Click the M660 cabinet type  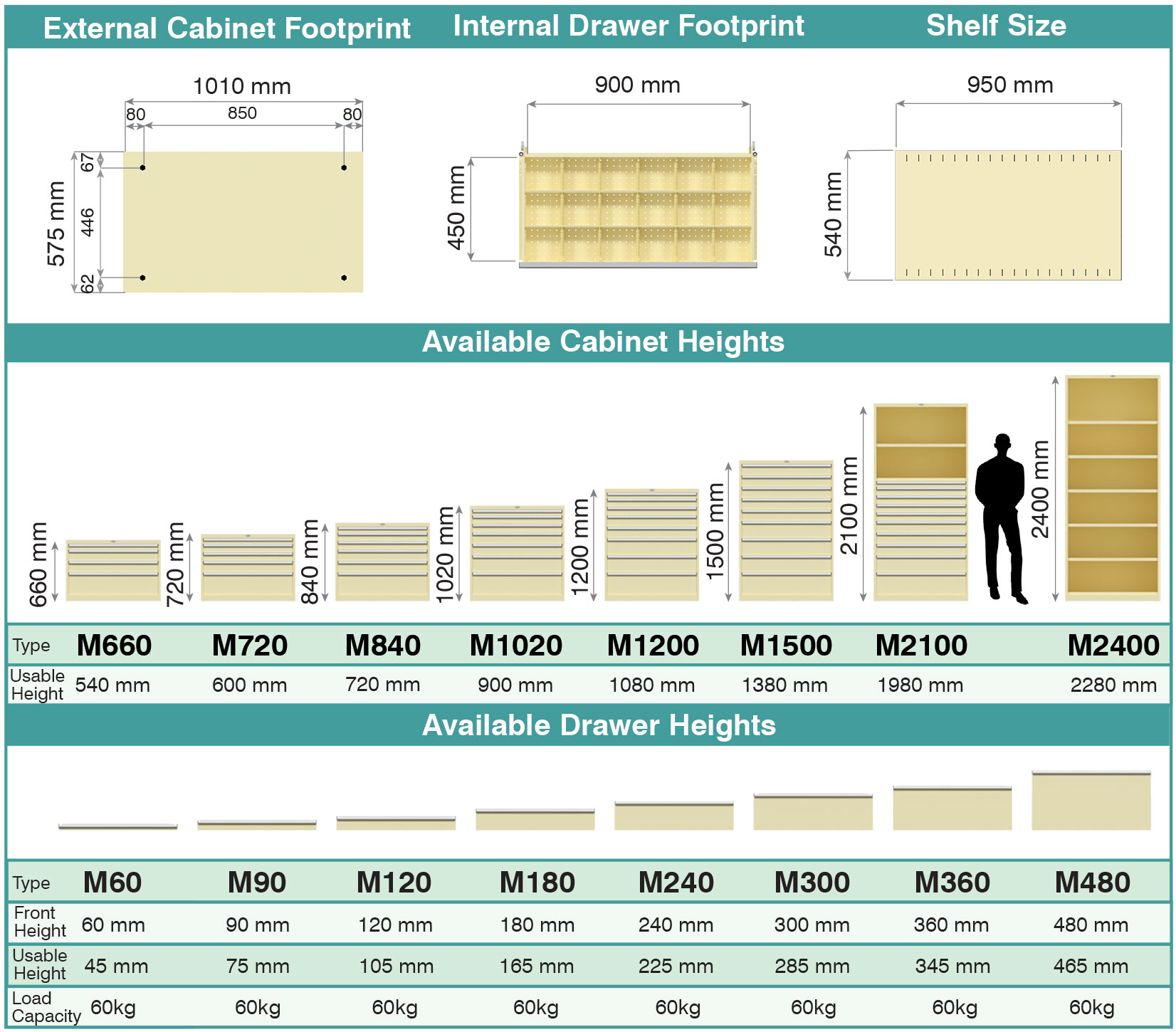click(114, 646)
